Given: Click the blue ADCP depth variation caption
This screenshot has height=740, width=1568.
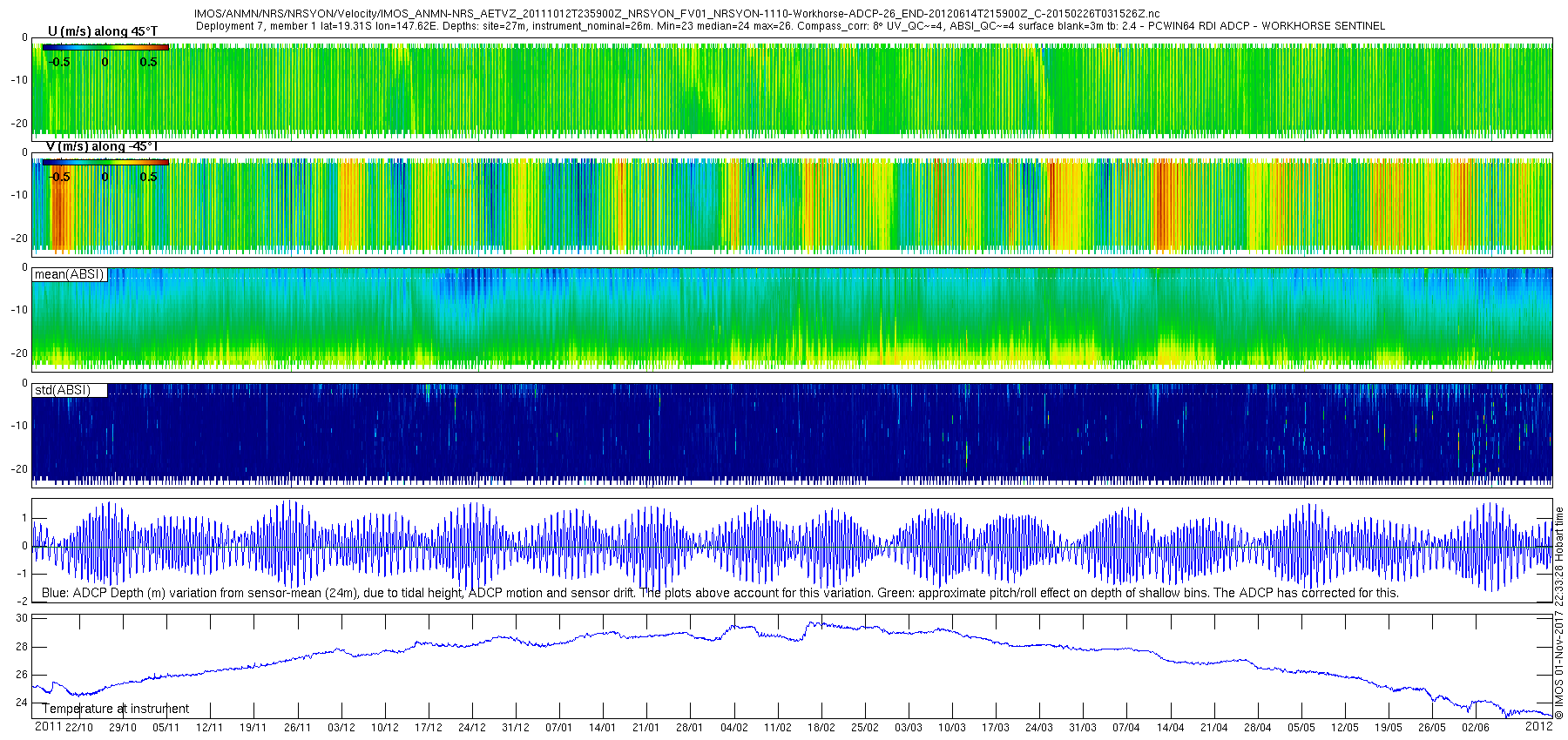Looking at the screenshot, I should pyautogui.click(x=720, y=593).
